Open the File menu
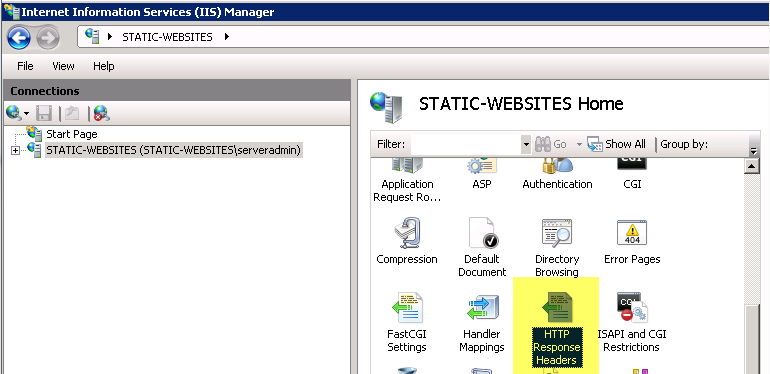Viewport: 770px width, 374px height. (x=25, y=66)
